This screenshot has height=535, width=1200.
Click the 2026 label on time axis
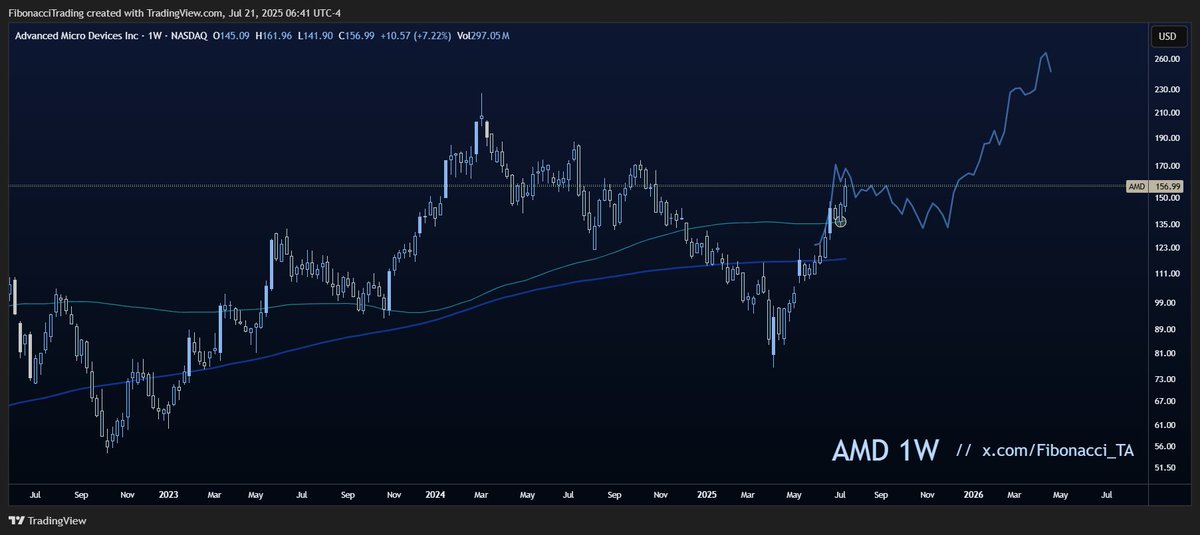[973, 494]
